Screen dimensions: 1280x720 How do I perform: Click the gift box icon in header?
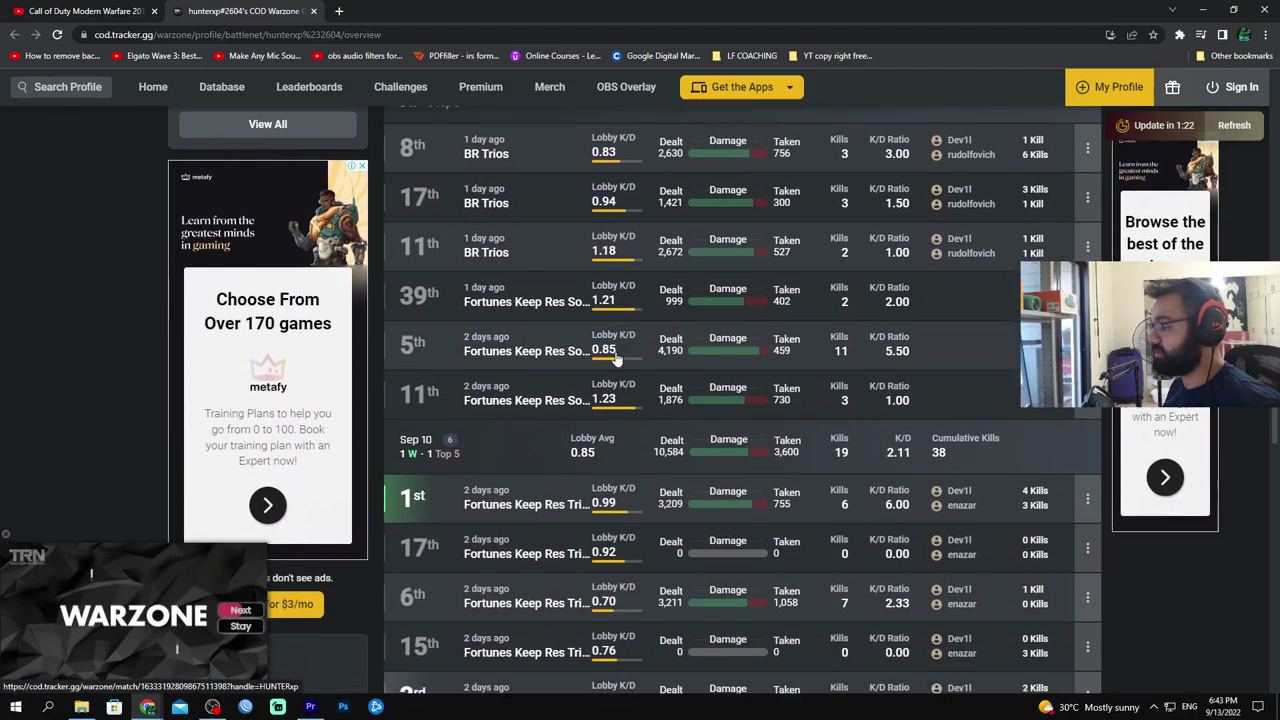pyautogui.click(x=1172, y=87)
